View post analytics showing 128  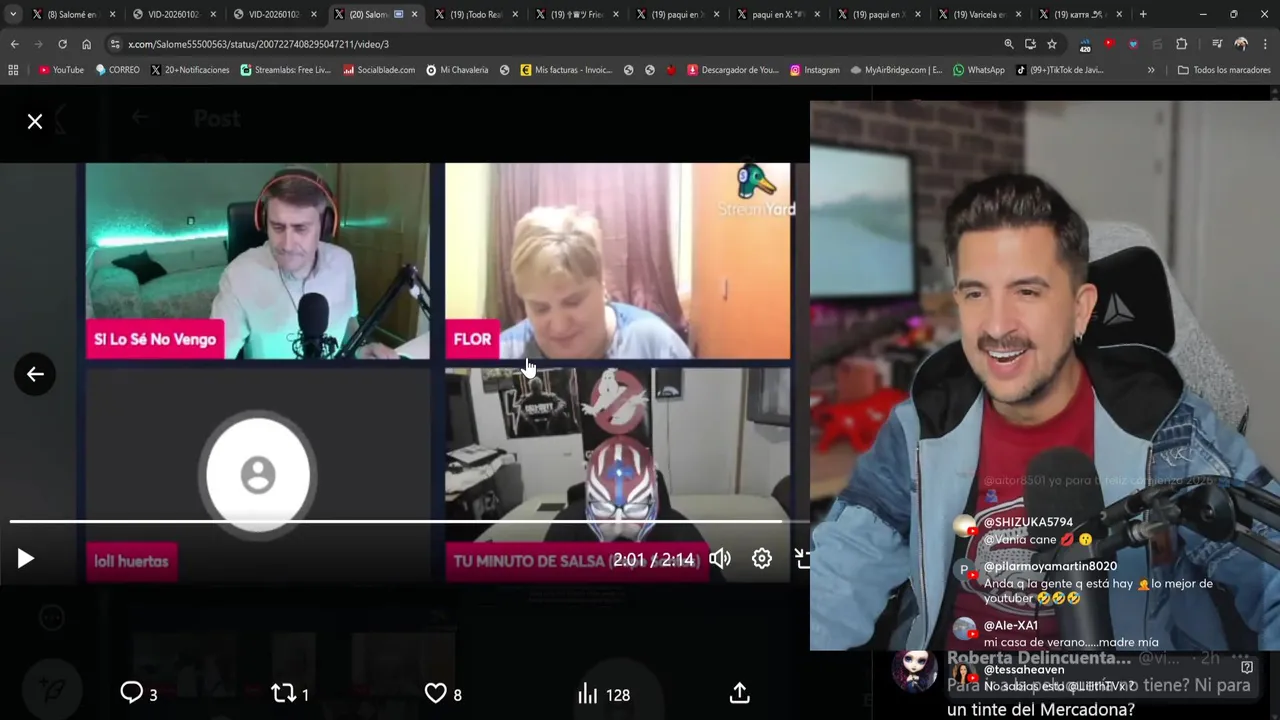(603, 694)
